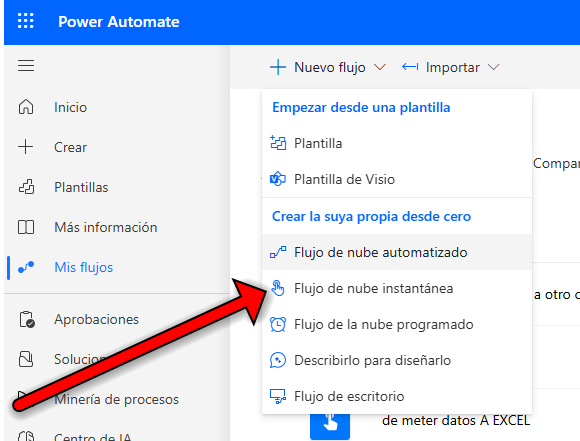Click the Soluciones icon in sidebar

click(26, 359)
